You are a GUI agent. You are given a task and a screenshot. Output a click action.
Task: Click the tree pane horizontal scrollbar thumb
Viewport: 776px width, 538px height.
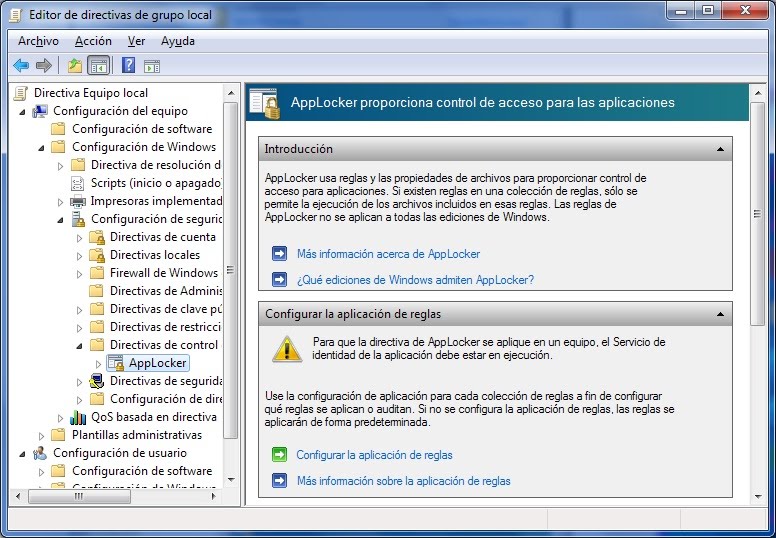coord(79,496)
